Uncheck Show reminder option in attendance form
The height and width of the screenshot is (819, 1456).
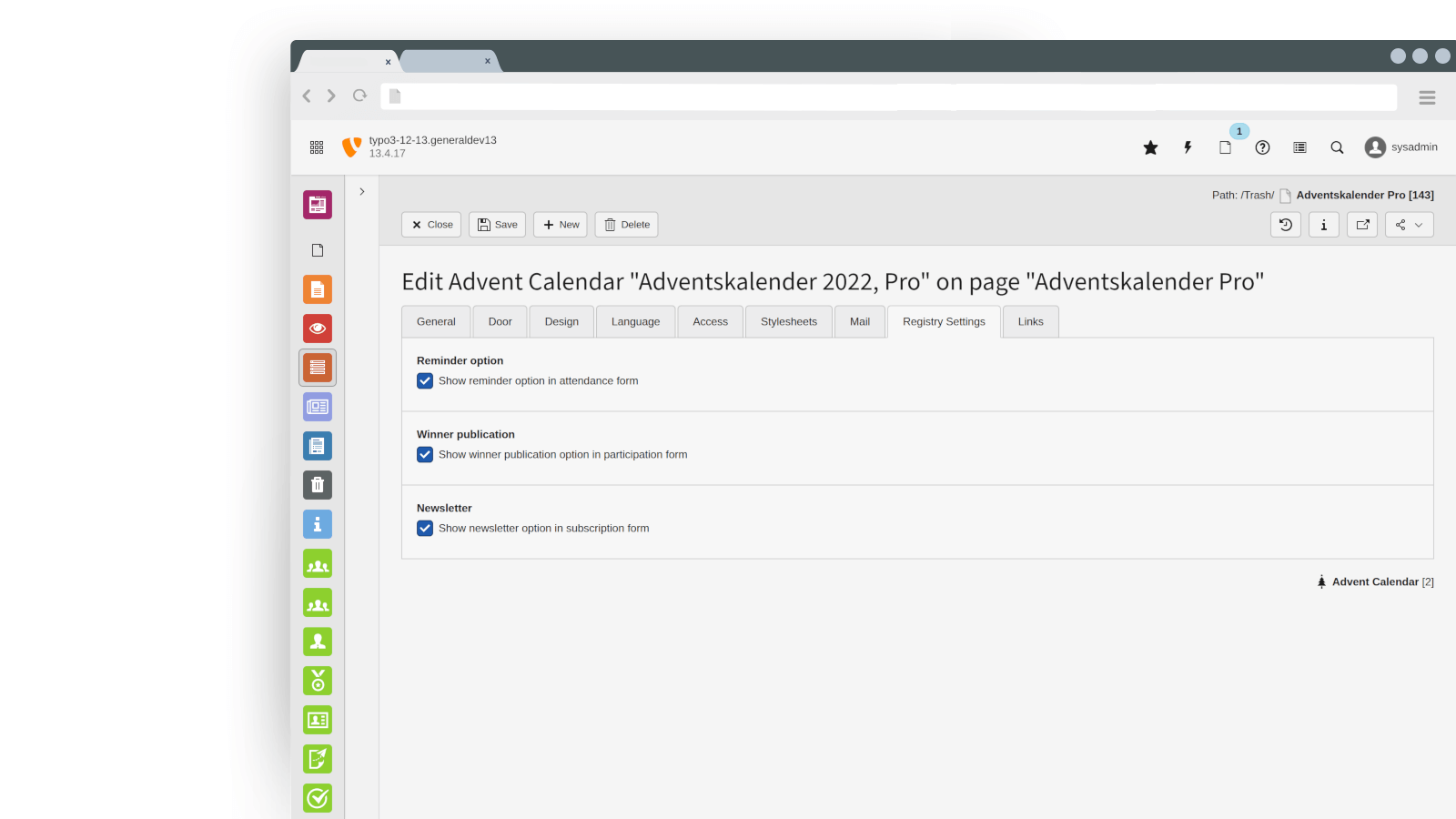425,381
